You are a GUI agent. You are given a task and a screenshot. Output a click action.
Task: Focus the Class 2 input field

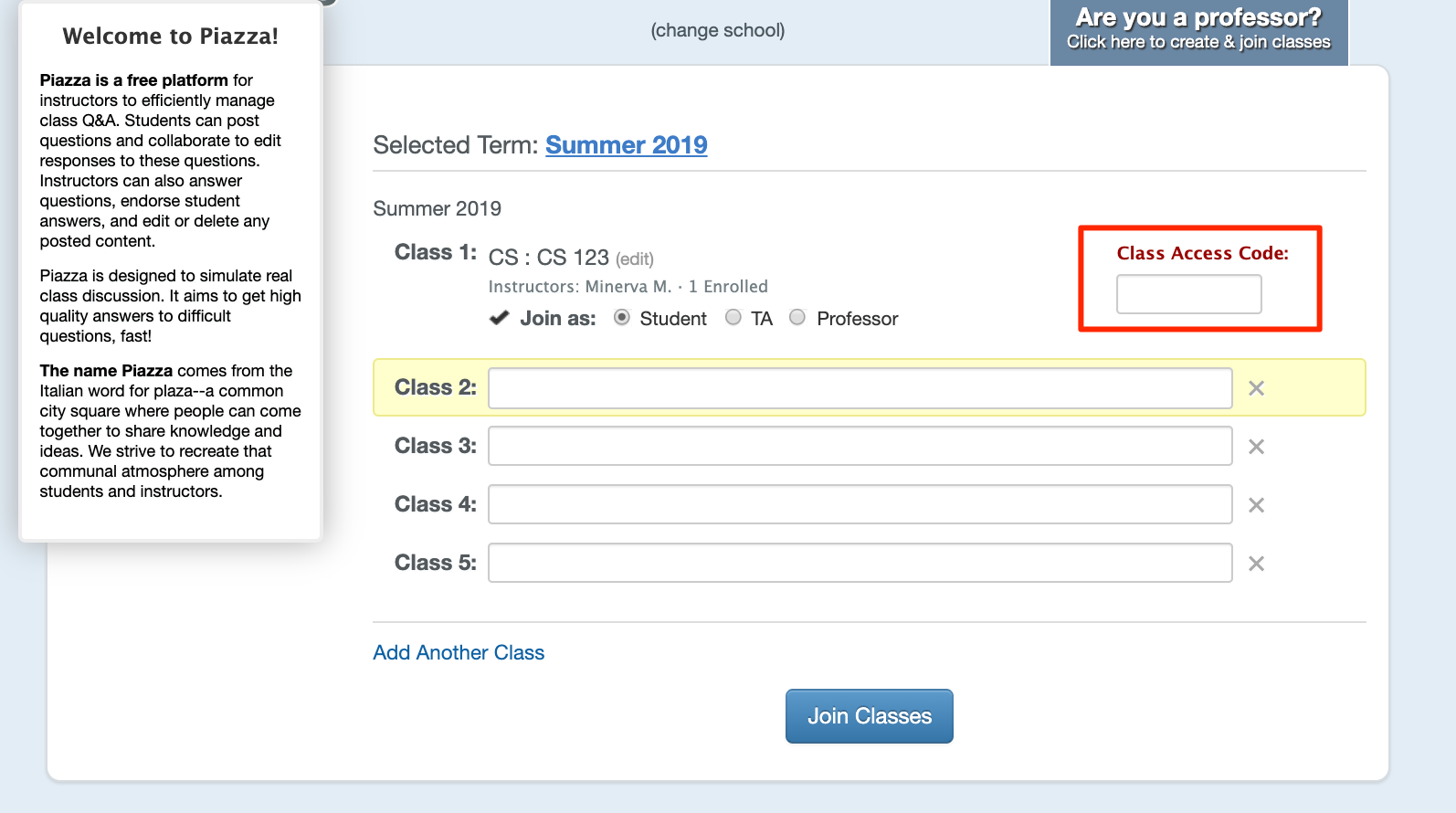pyautogui.click(x=860, y=388)
